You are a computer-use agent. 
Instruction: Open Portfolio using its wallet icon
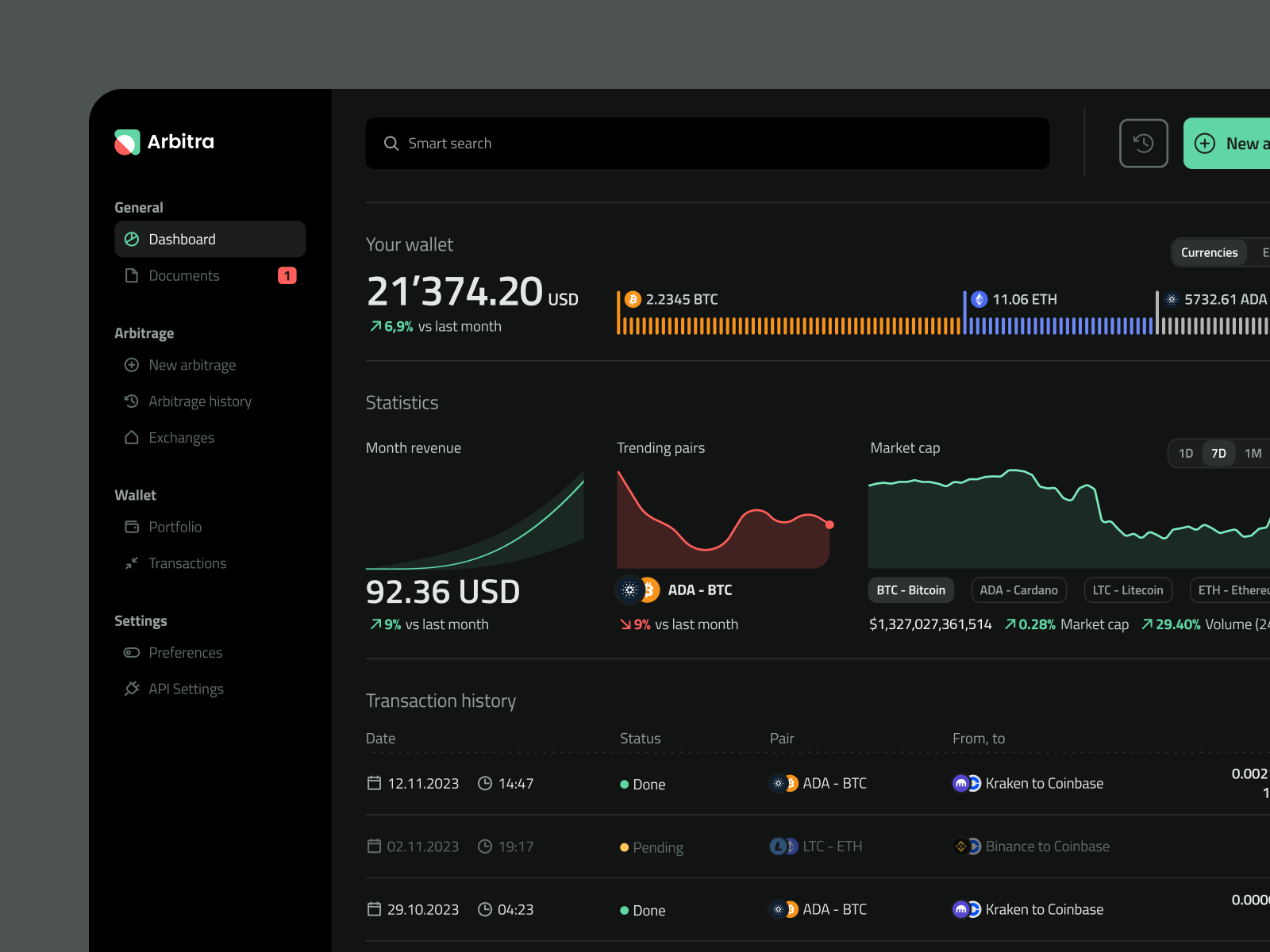click(x=132, y=527)
